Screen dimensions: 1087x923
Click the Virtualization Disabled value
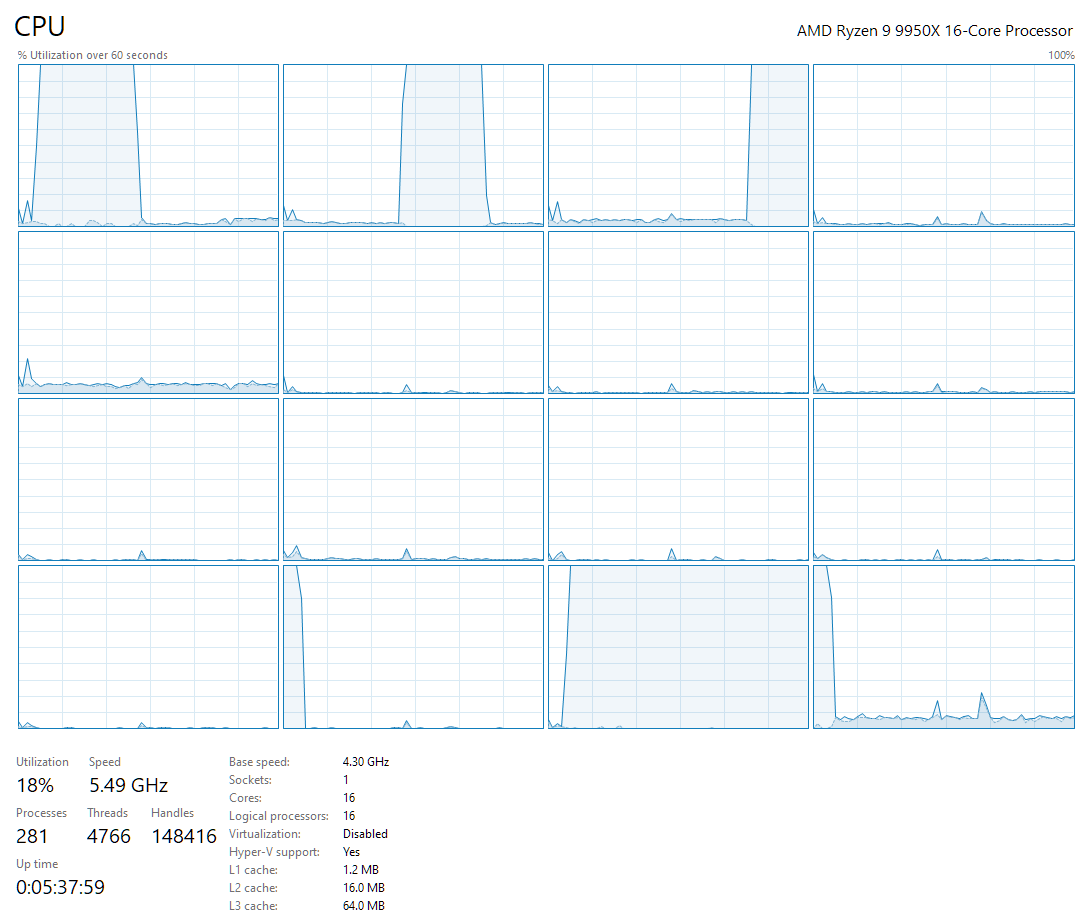pos(365,834)
